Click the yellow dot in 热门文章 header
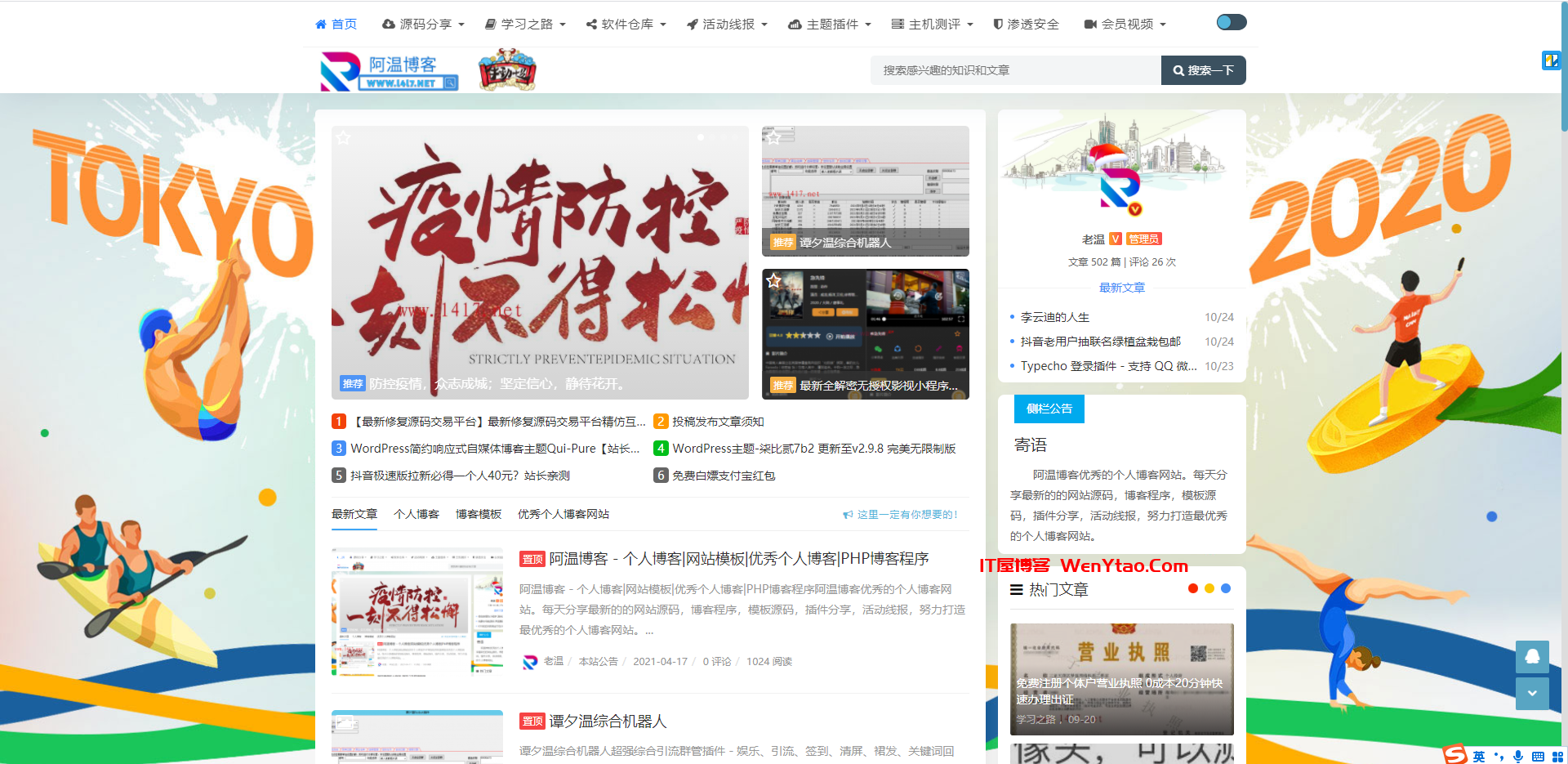The height and width of the screenshot is (764, 1568). [x=1209, y=588]
